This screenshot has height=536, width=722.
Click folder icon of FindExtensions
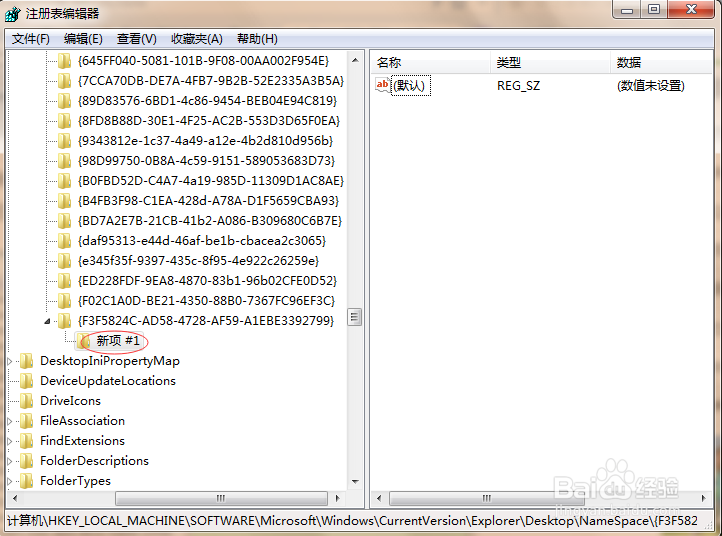[27, 441]
